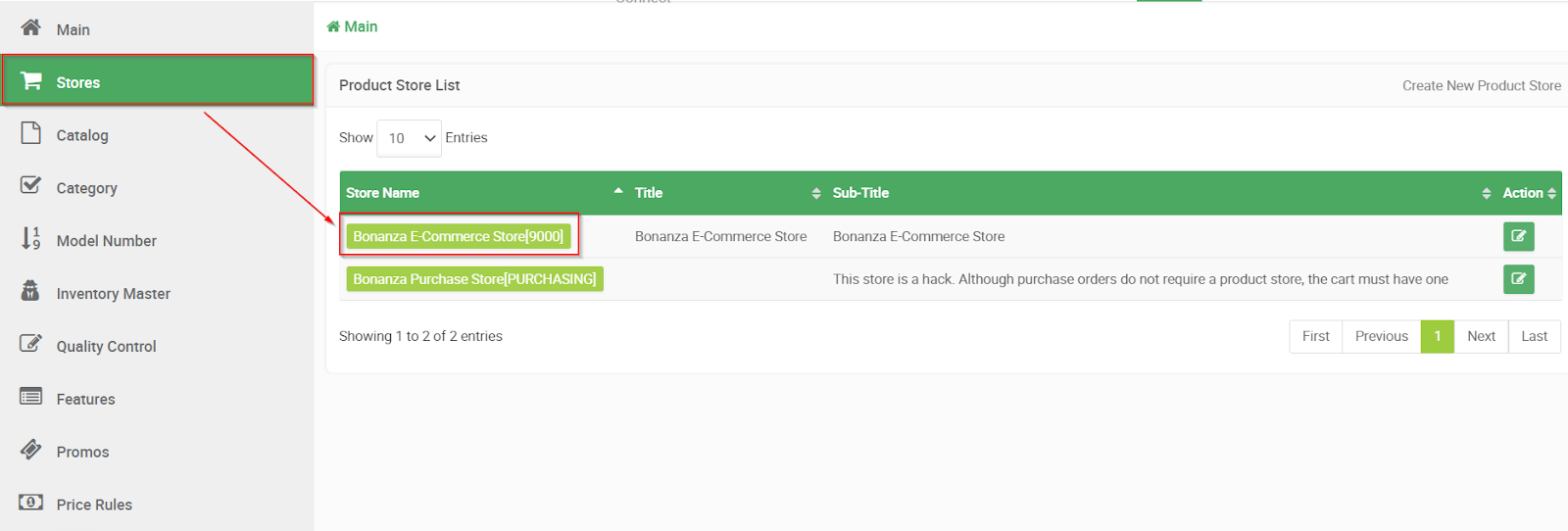This screenshot has width=1568, height=531.
Task: Open the Price Rules menu item
Action: coord(157,505)
